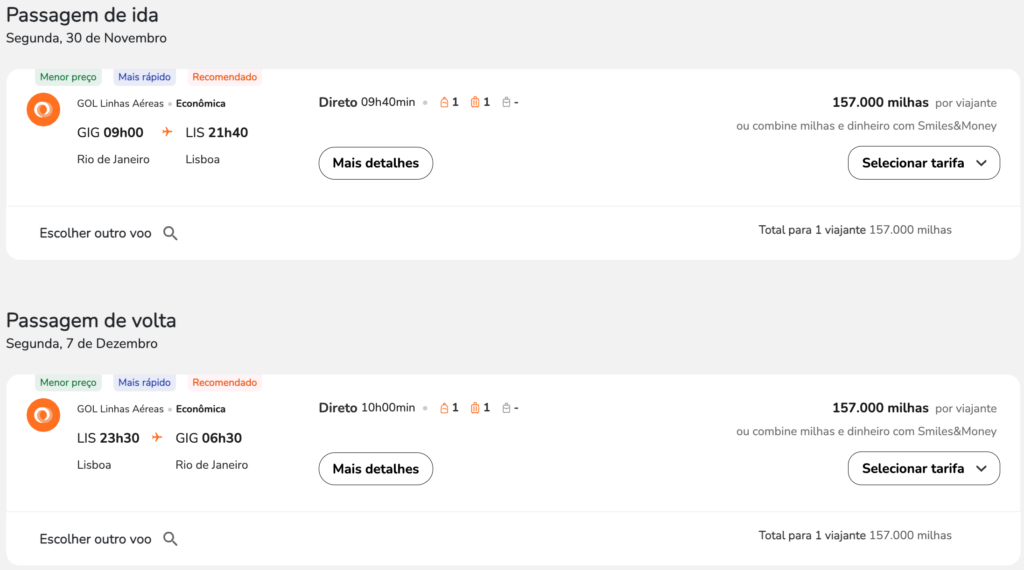Open Selecionar tarifa dropdown for outbound flight

point(923,163)
